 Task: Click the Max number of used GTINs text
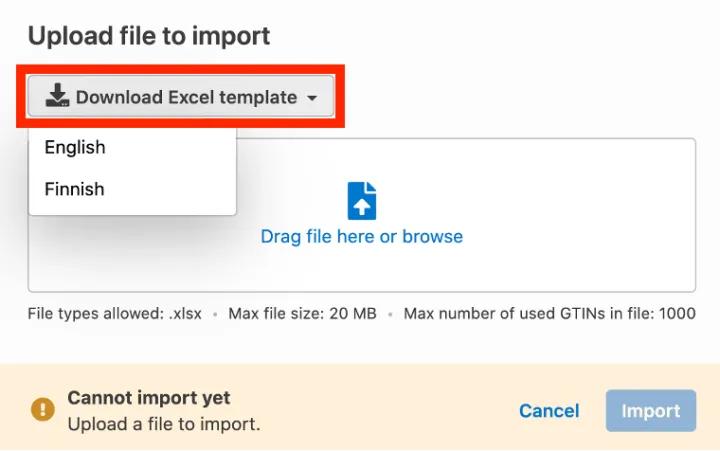point(525,314)
